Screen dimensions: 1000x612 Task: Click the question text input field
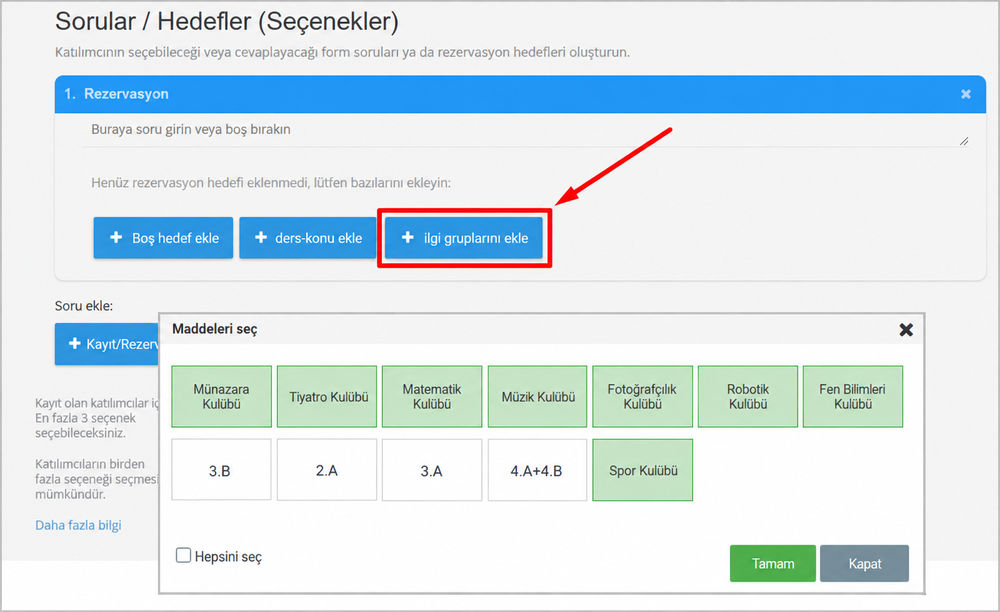coord(526,131)
